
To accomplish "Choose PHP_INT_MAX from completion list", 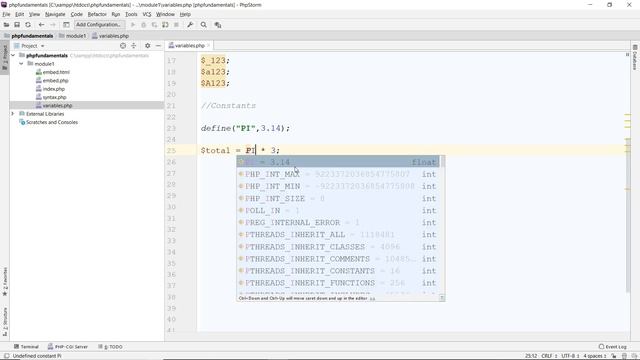I will tap(338, 174).
